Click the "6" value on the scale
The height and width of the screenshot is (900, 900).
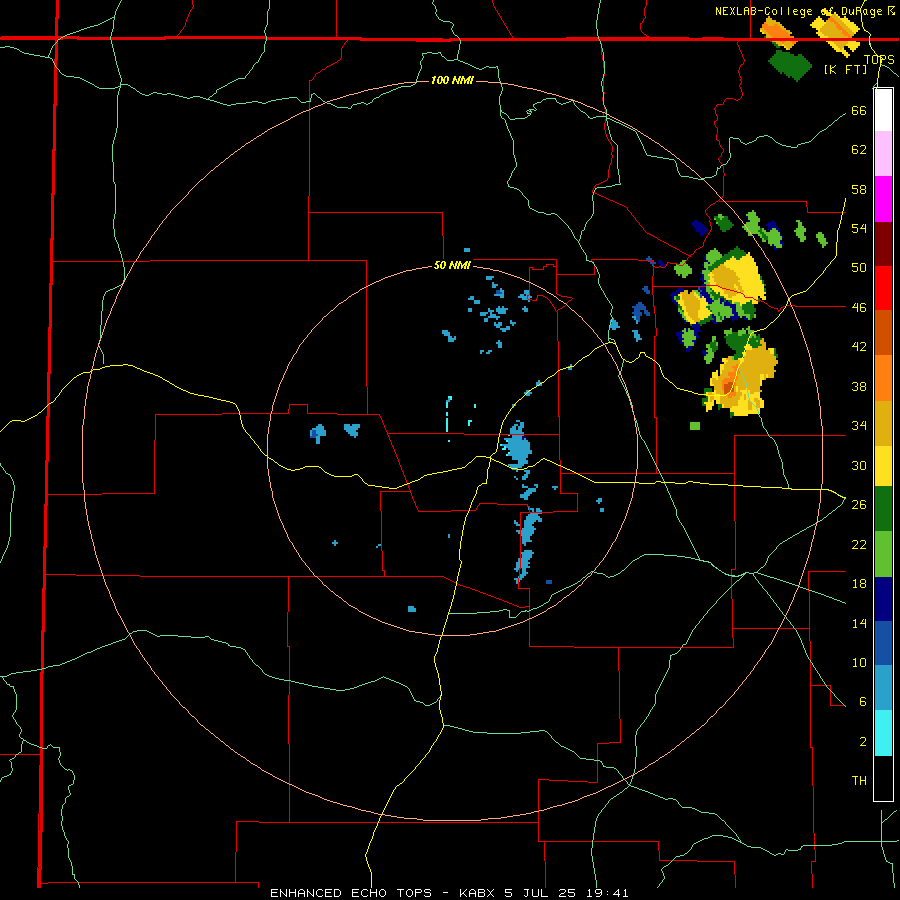862,701
